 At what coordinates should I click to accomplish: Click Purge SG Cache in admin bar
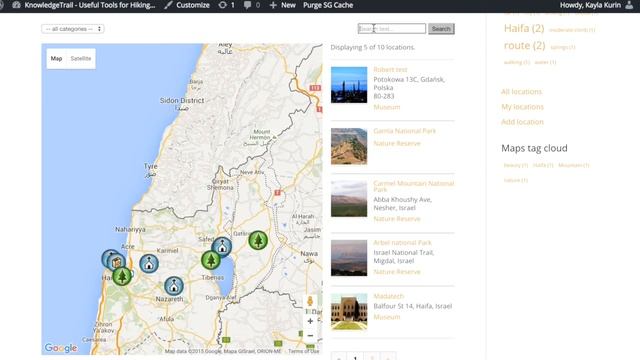click(328, 5)
